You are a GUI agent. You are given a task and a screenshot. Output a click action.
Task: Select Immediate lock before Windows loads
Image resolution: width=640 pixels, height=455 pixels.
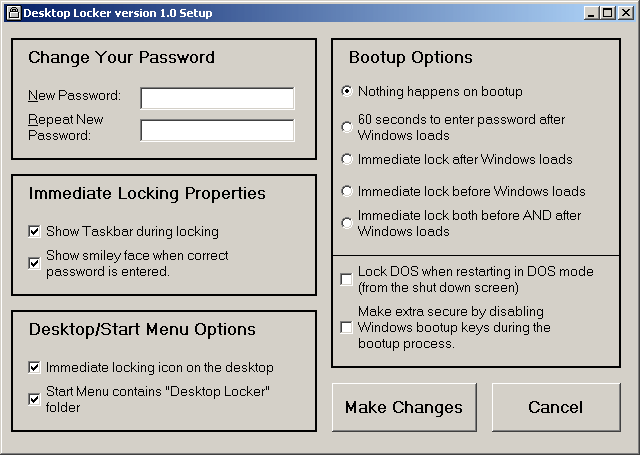[x=347, y=191]
